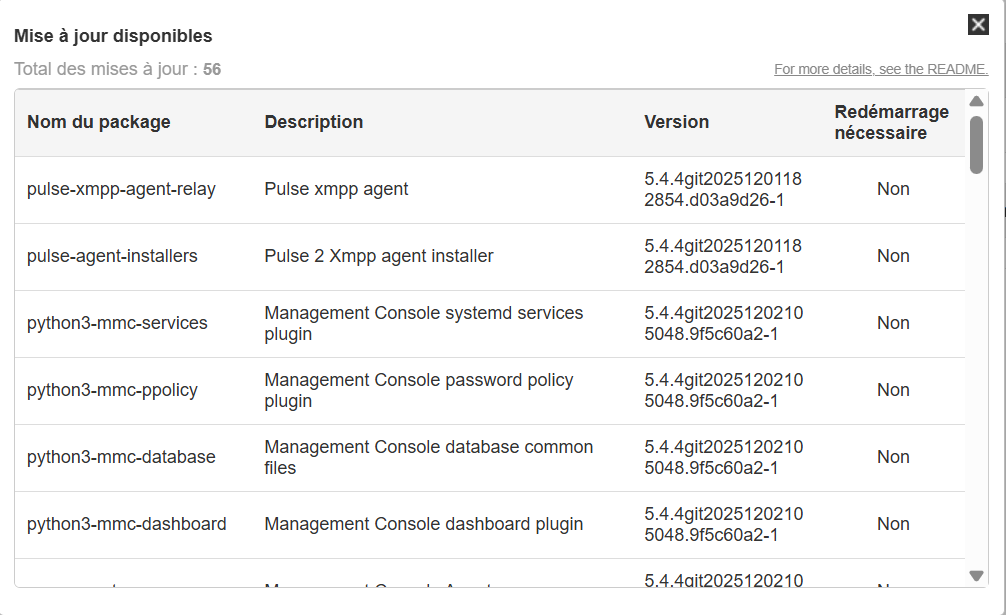Click the Description column header
The width and height of the screenshot is (1006, 615).
pos(314,122)
